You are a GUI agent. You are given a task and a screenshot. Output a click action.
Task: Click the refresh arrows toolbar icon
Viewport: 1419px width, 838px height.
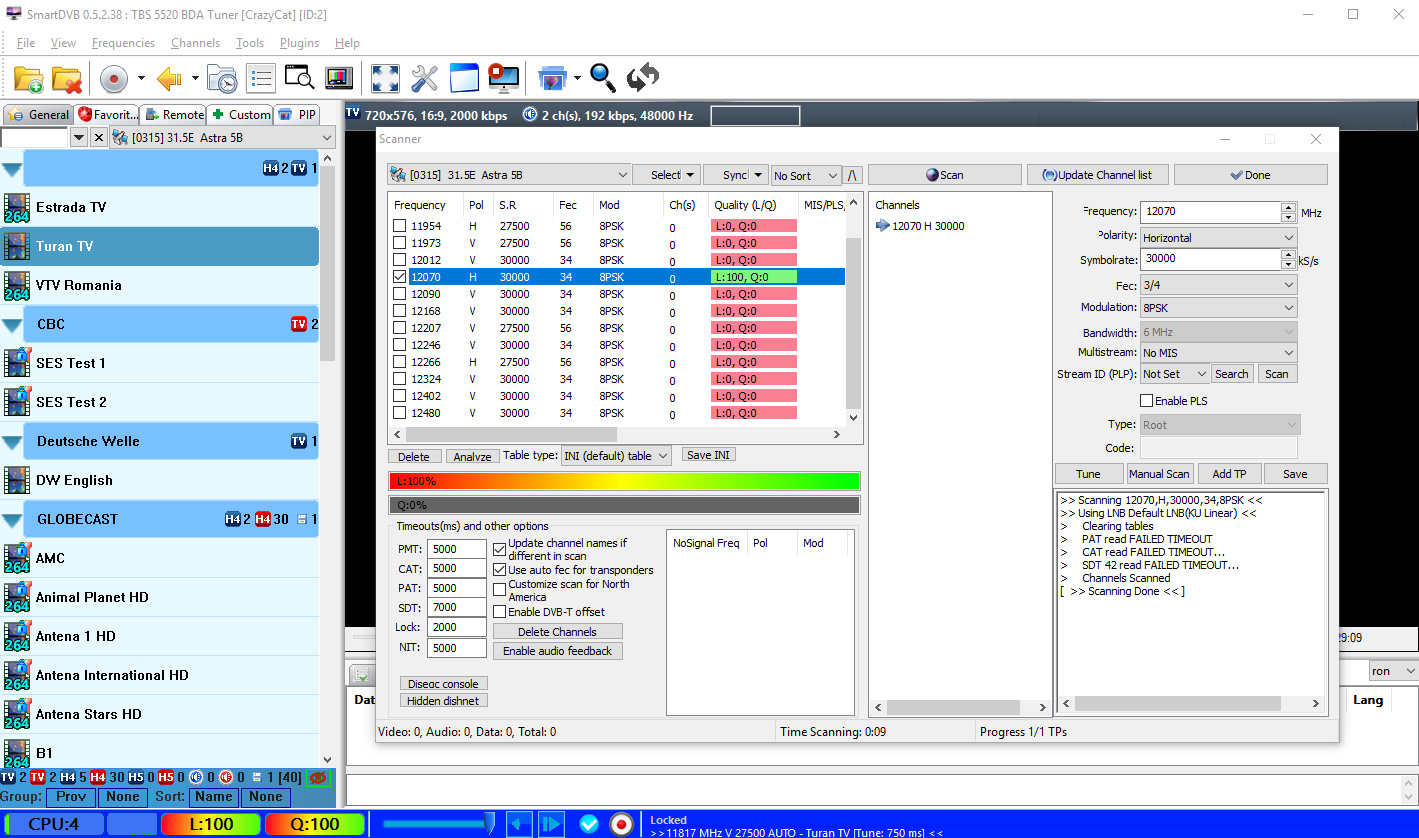point(642,78)
